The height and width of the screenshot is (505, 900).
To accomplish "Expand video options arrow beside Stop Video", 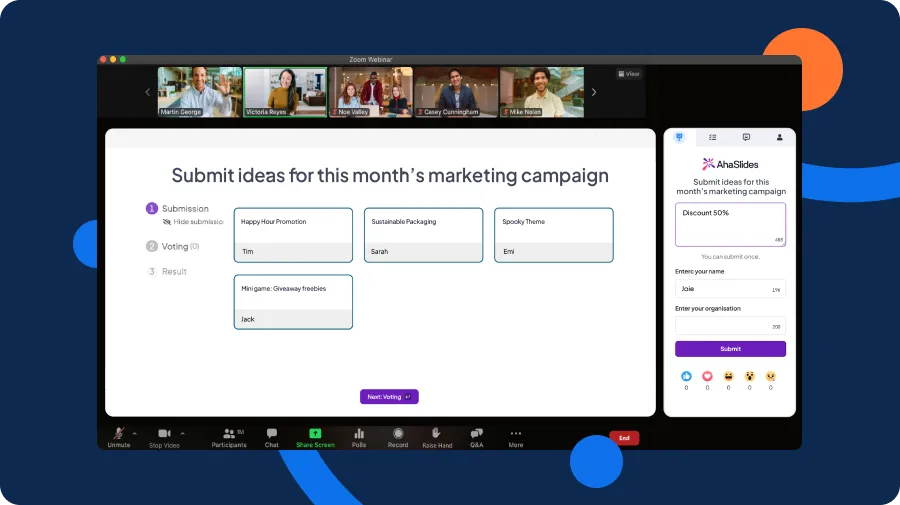I will point(182,433).
